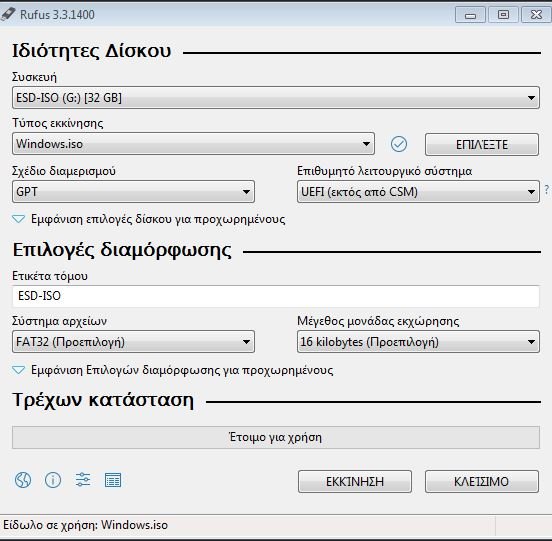This screenshot has height=541, width=552.
Task: Click the Τρέχων κατάσταση heading
Action: pos(103,400)
